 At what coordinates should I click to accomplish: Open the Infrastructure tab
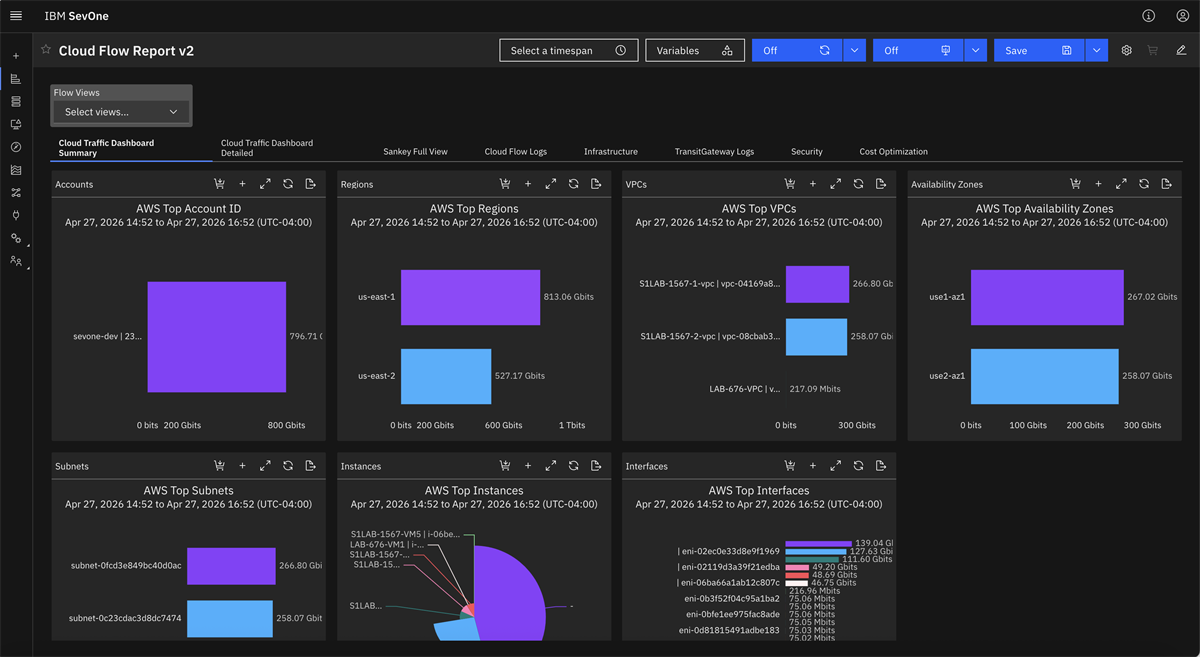[611, 152]
